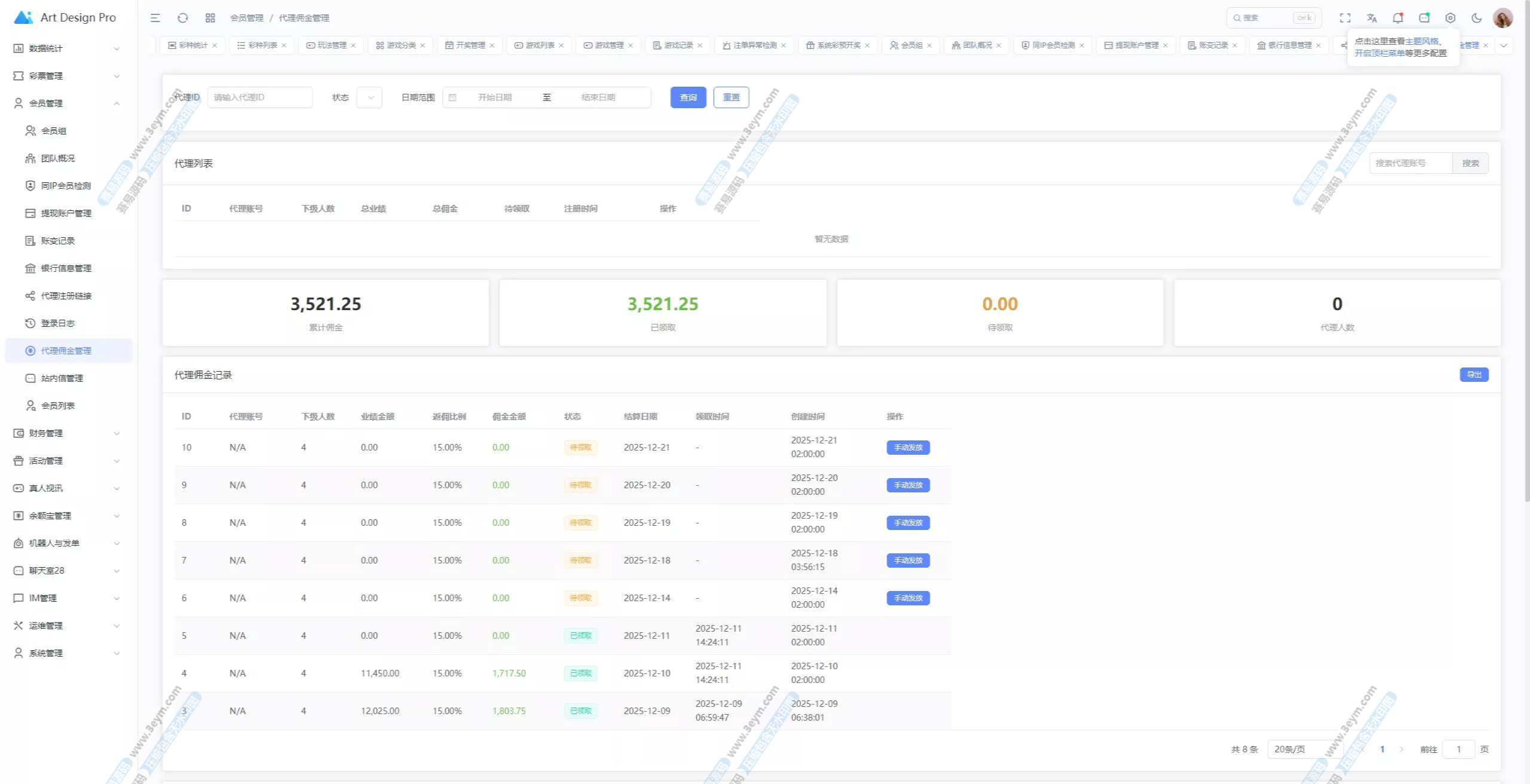Viewport: 1530px width, 784px height.
Task: Click the 导出 export button
Action: click(x=1473, y=375)
